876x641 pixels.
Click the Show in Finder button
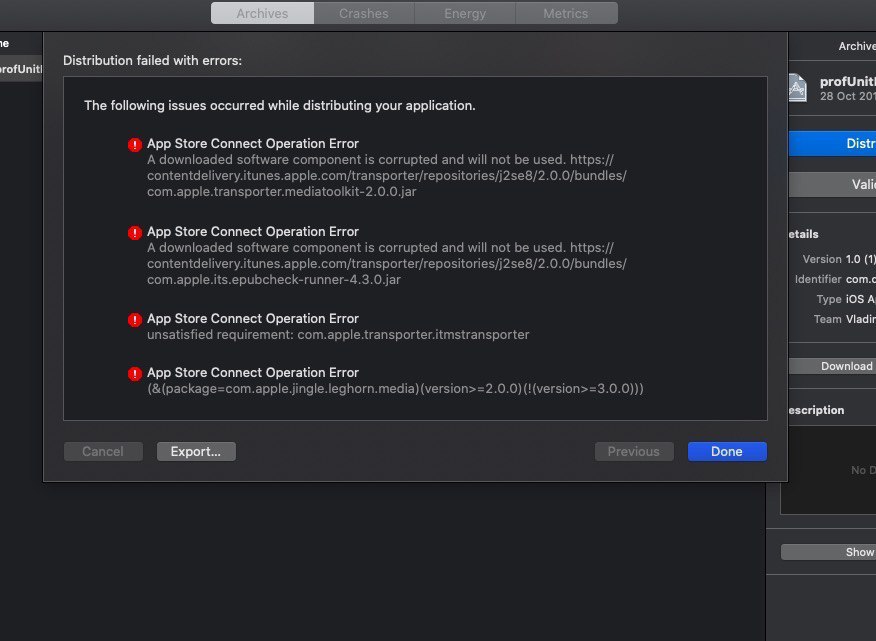tap(829, 552)
